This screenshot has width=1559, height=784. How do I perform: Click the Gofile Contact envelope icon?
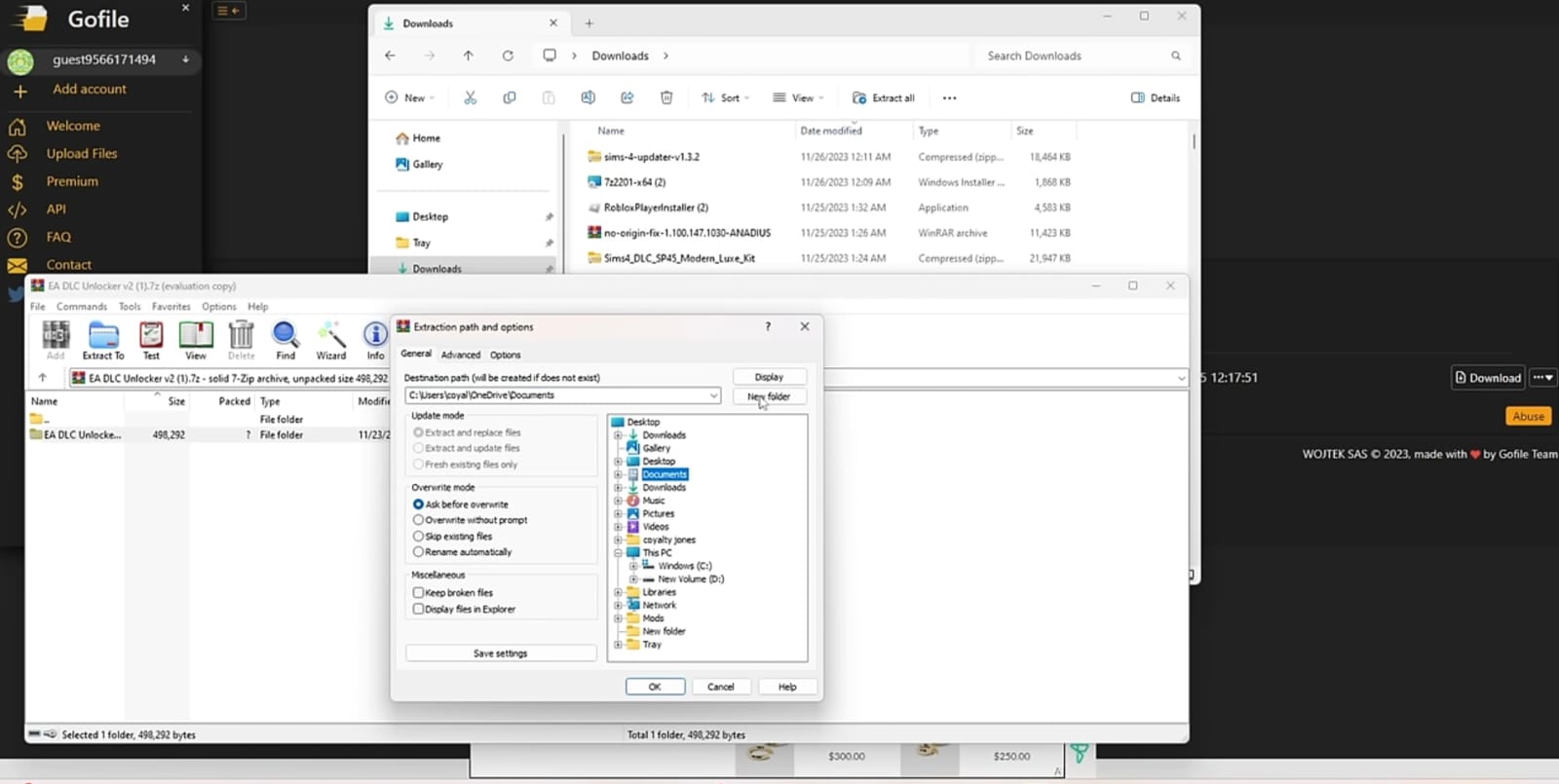pos(18,265)
